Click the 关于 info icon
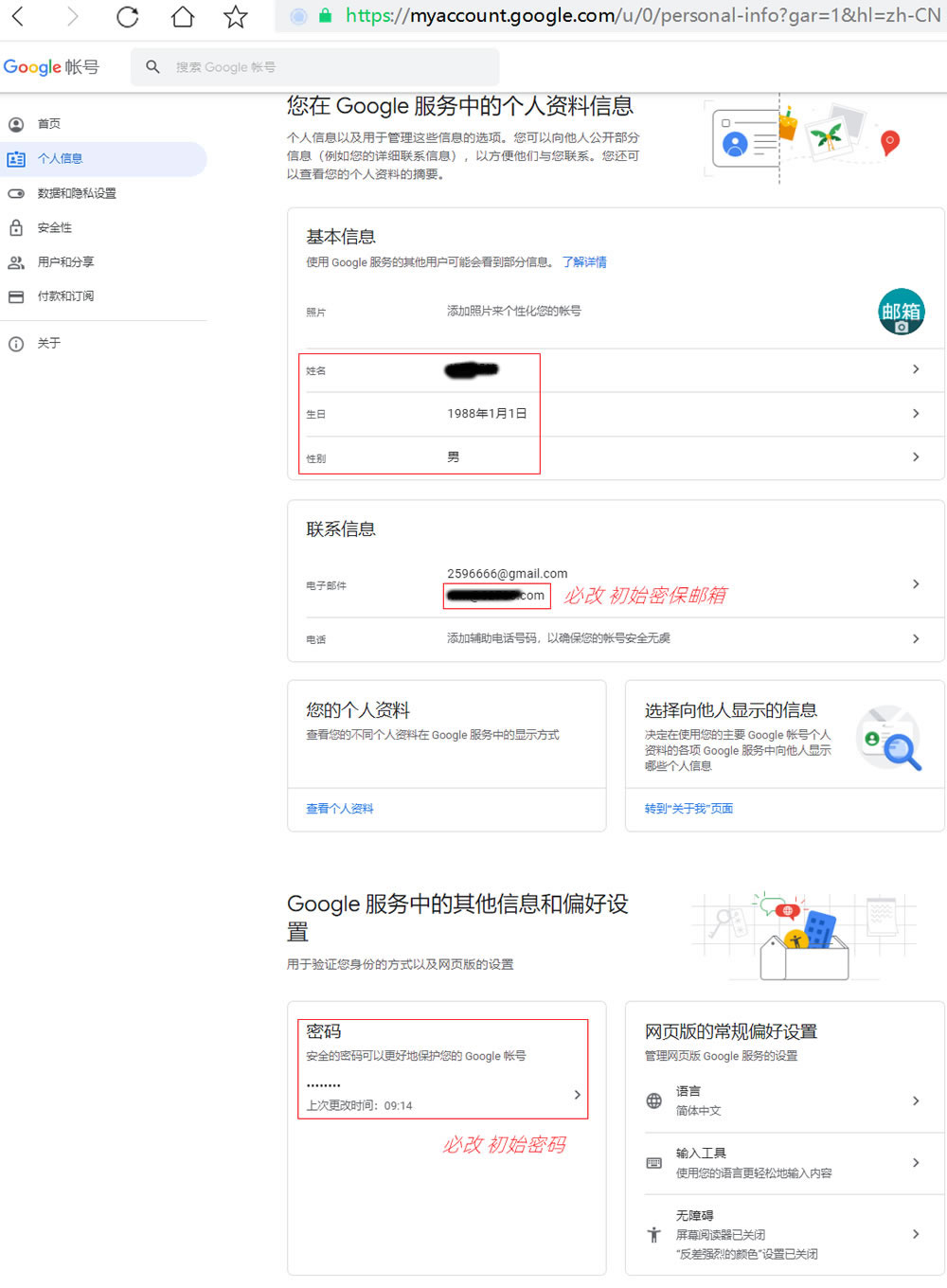This screenshot has height=1288, width=947. pyautogui.click(x=16, y=344)
